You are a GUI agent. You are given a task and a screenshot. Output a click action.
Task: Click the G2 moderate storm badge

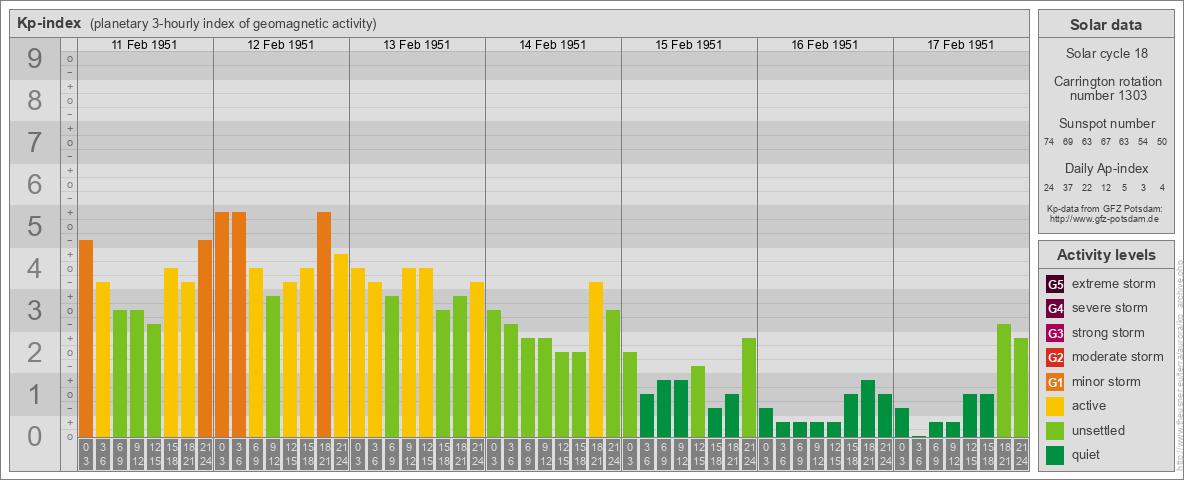click(x=1055, y=357)
